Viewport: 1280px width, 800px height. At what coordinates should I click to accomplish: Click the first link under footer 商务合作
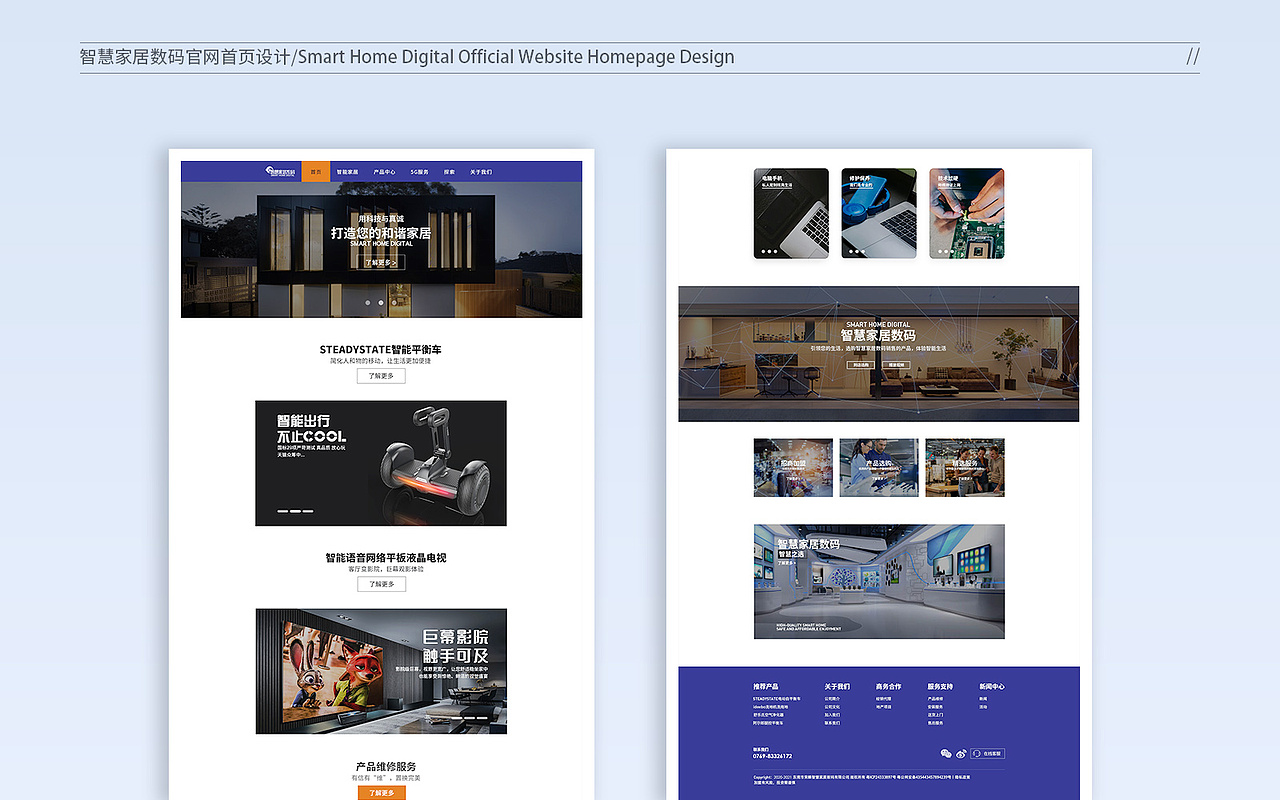pyautogui.click(x=884, y=699)
